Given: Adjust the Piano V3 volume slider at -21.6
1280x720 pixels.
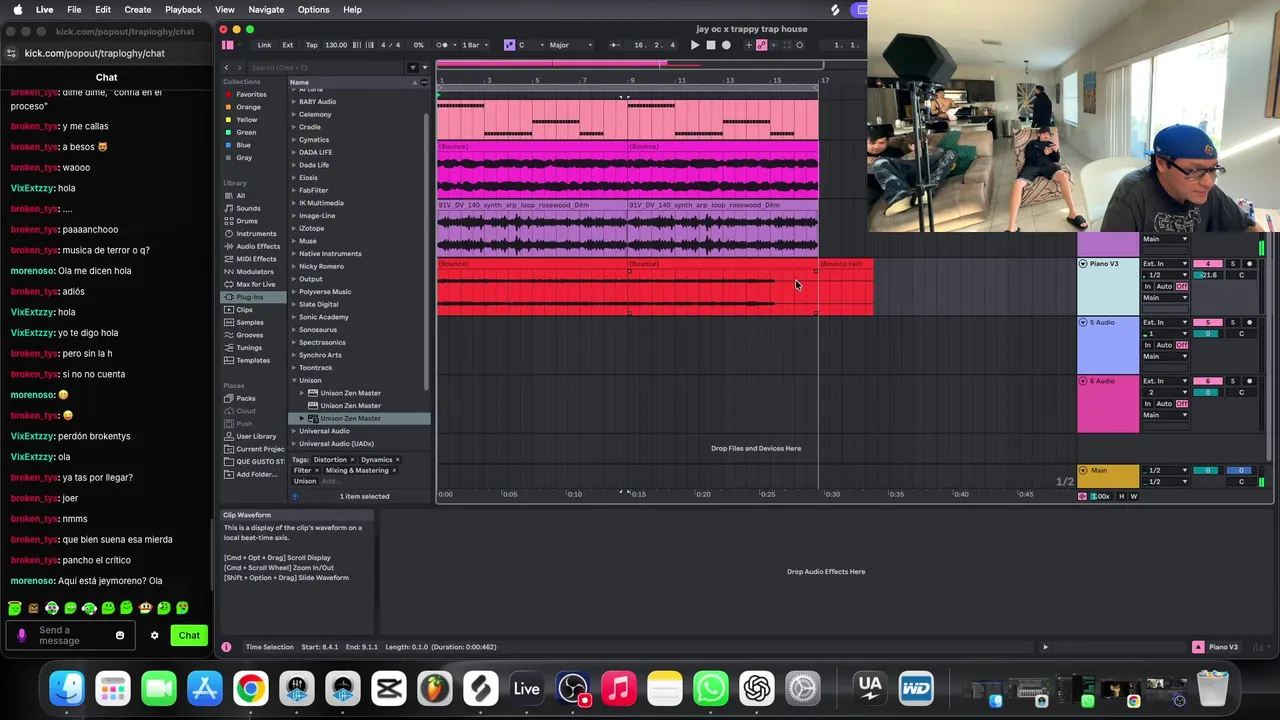Looking at the screenshot, I should [1208, 275].
